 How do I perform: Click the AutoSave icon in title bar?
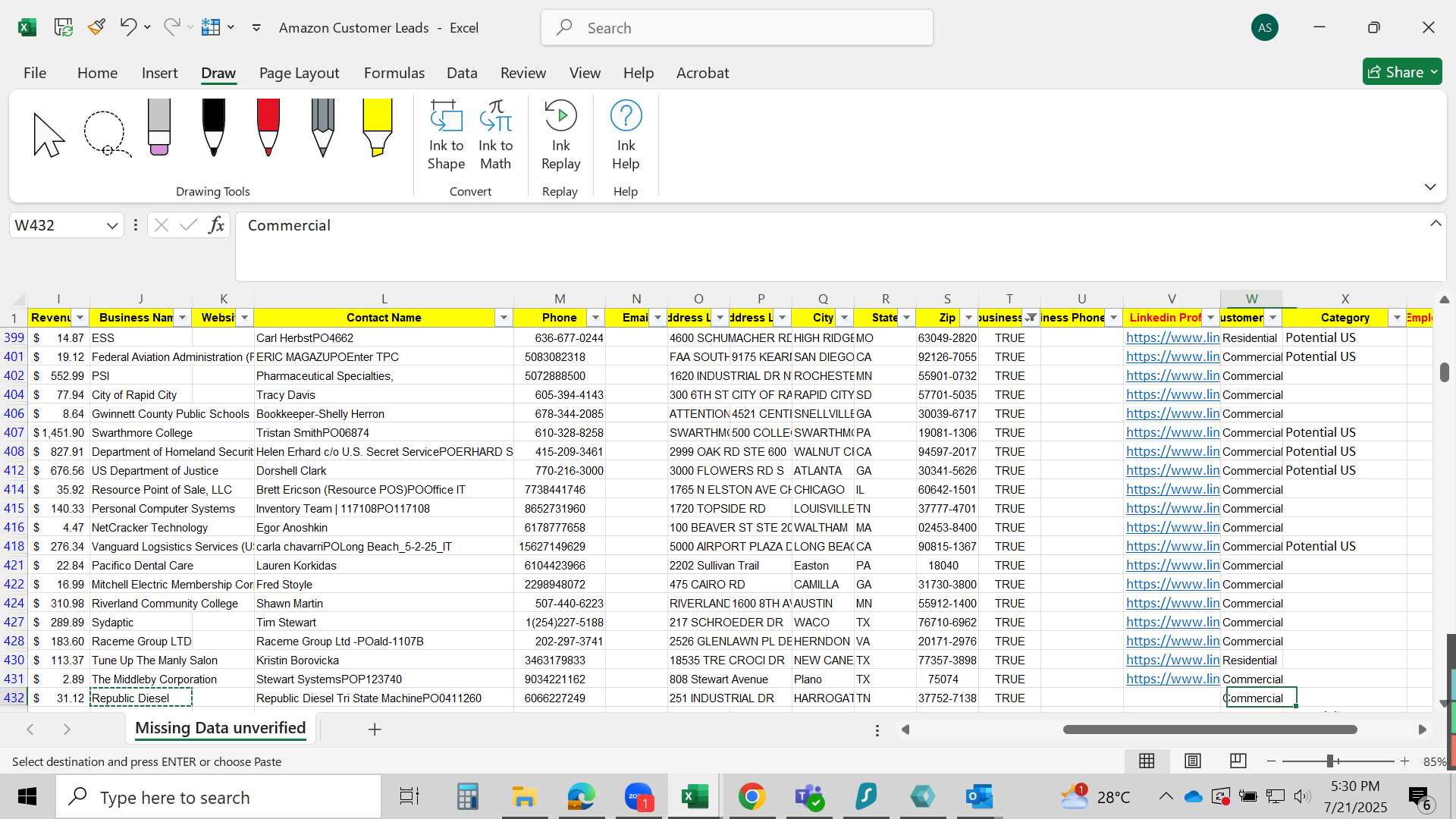(x=64, y=27)
